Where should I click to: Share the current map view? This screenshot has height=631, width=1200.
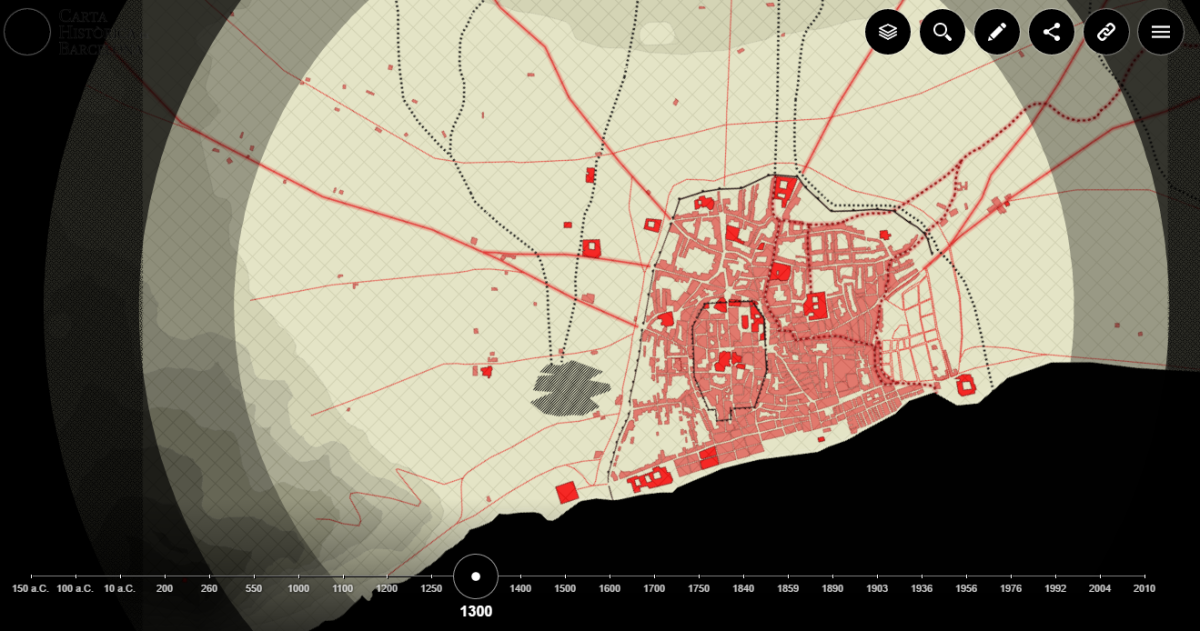pos(1051,32)
